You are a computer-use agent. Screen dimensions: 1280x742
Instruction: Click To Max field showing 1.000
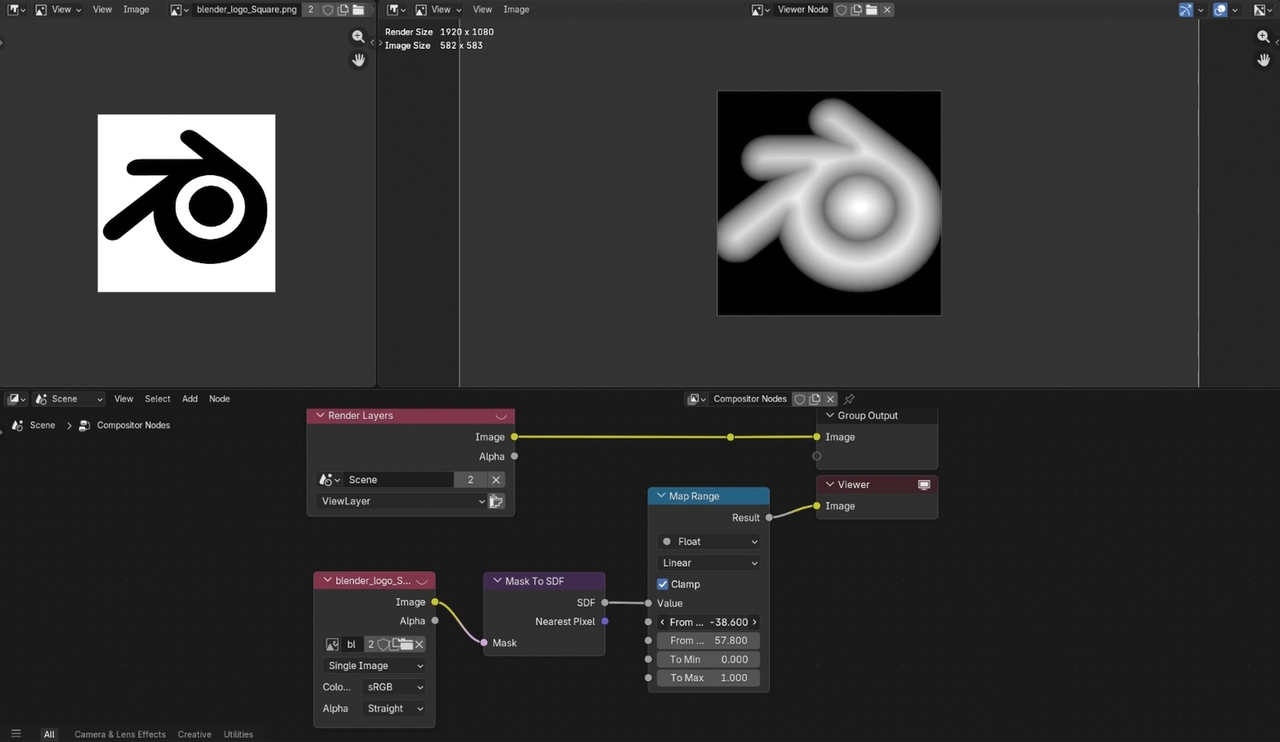[x=708, y=678]
